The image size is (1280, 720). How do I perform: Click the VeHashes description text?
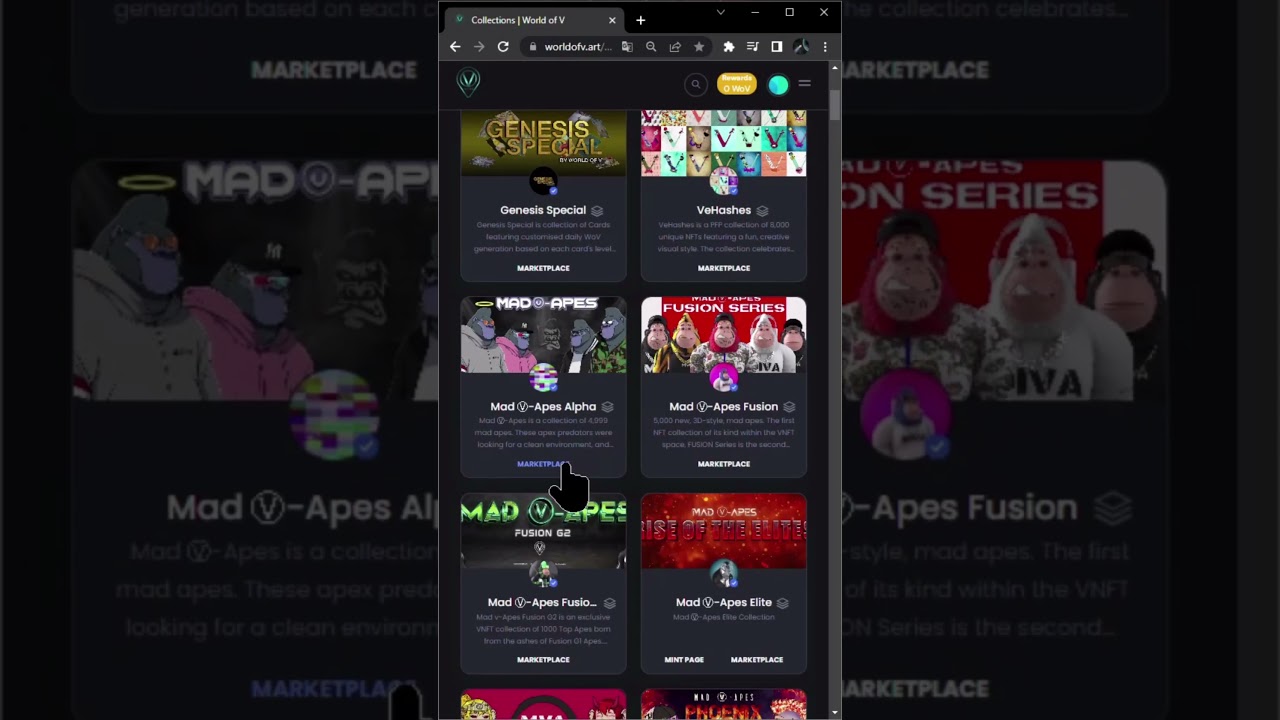tap(724, 237)
